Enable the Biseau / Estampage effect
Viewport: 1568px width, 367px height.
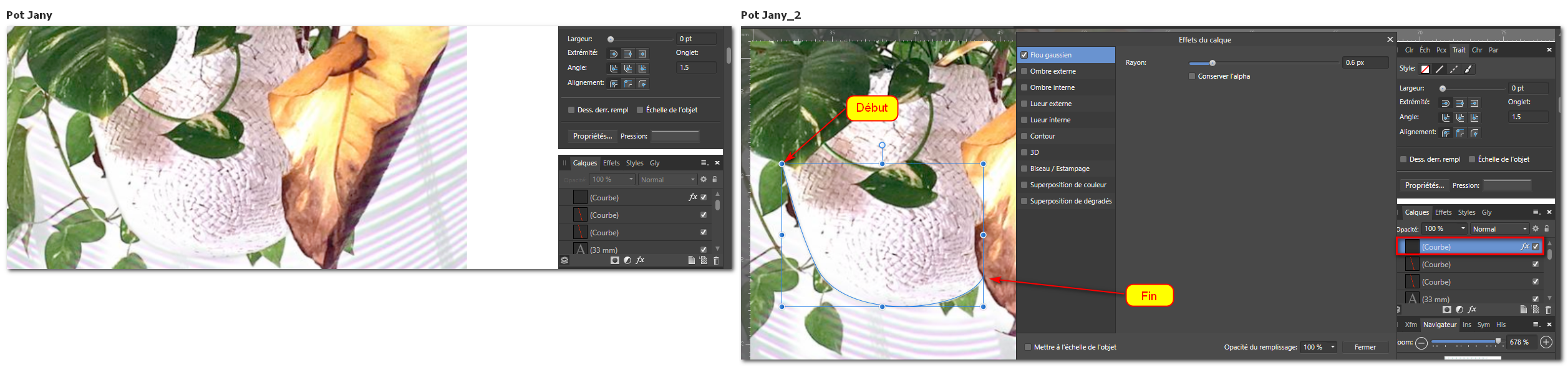(1024, 169)
